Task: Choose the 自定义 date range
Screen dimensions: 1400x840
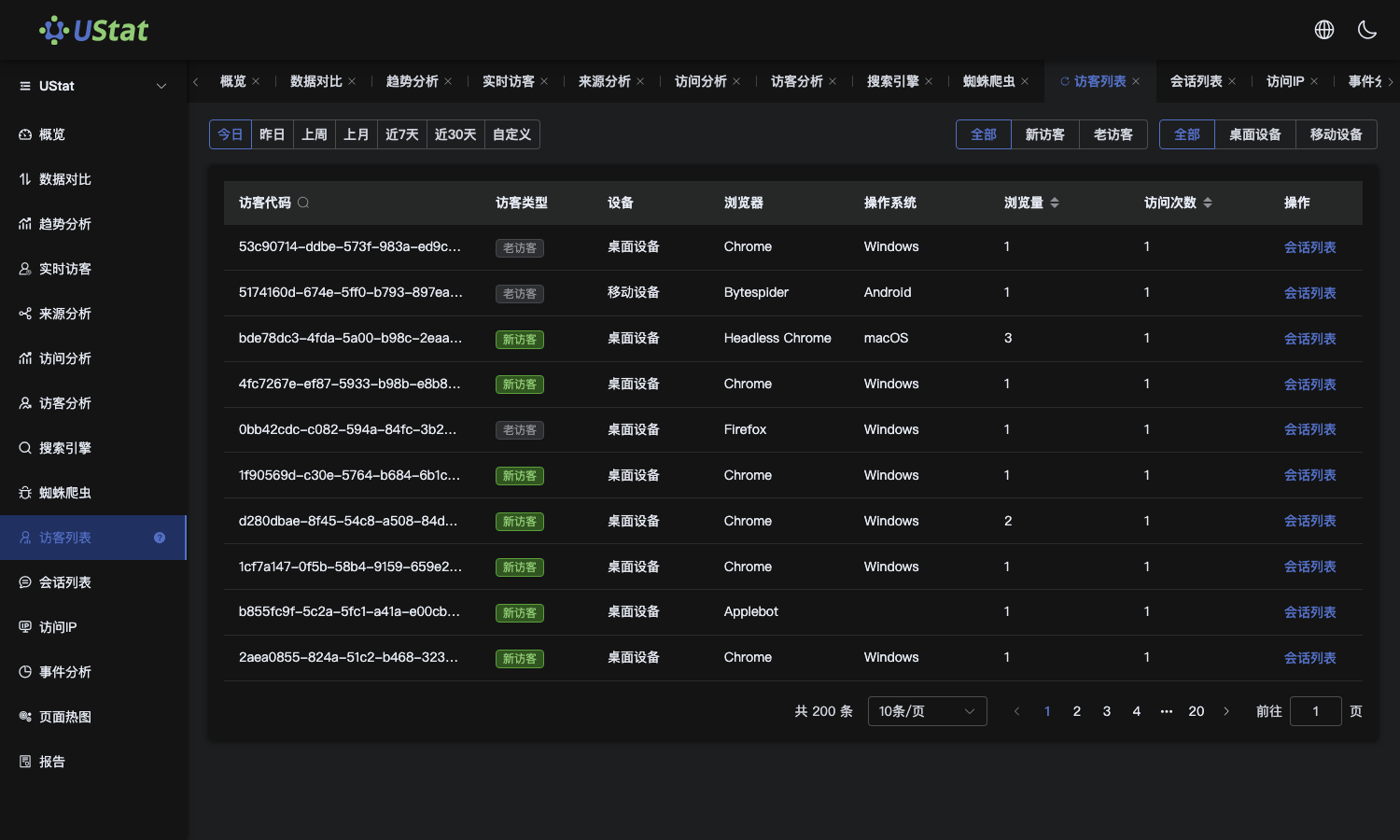Action: pyautogui.click(x=512, y=134)
